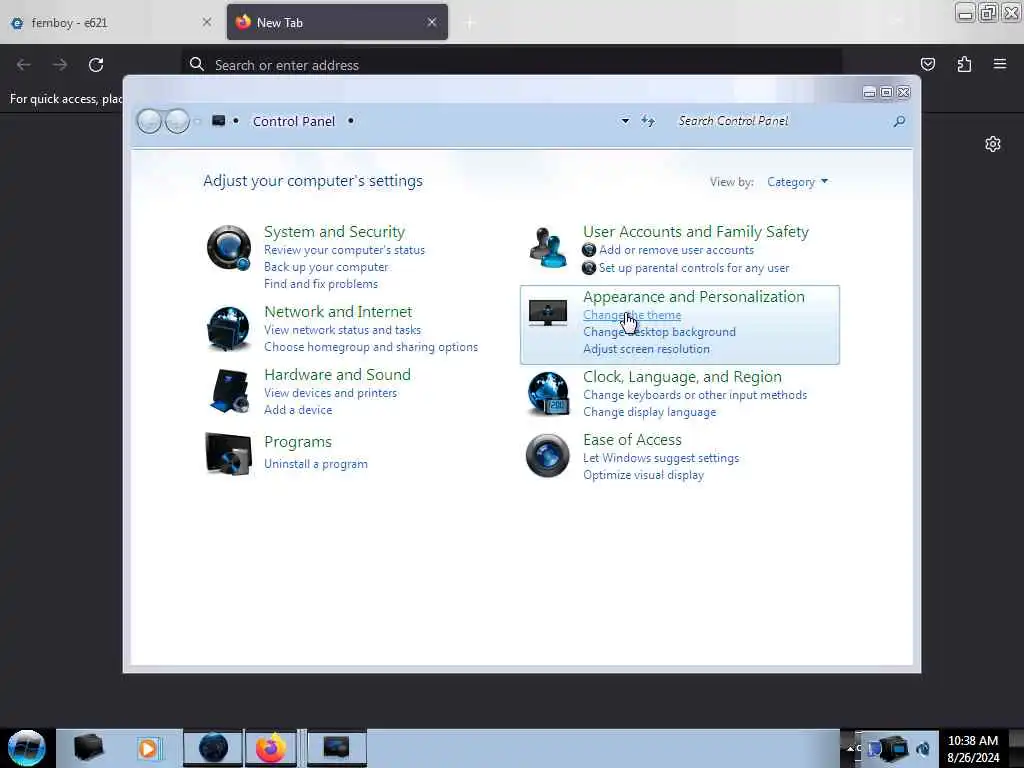Click the Control Panel search magnifier icon
Screen dimensions: 1024x768
pos(899,121)
